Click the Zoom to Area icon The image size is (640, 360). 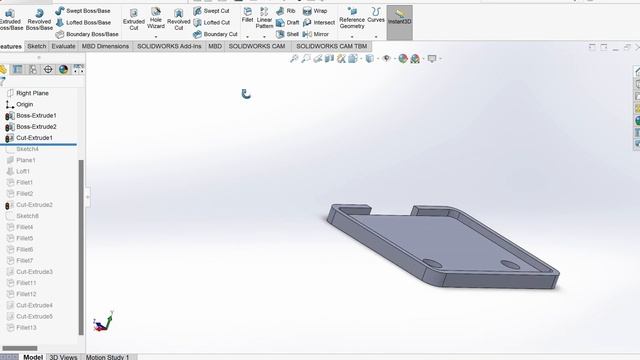[x=306, y=59]
